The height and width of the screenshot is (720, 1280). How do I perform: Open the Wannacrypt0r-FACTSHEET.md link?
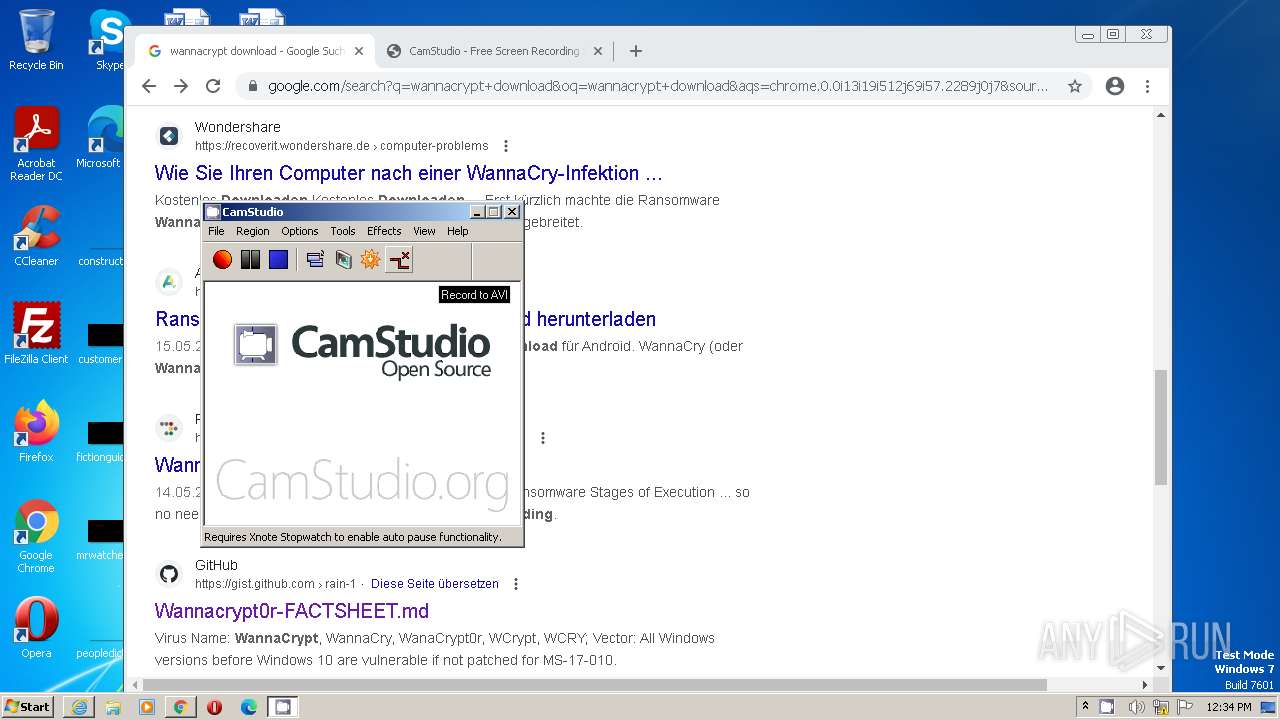[x=292, y=611]
